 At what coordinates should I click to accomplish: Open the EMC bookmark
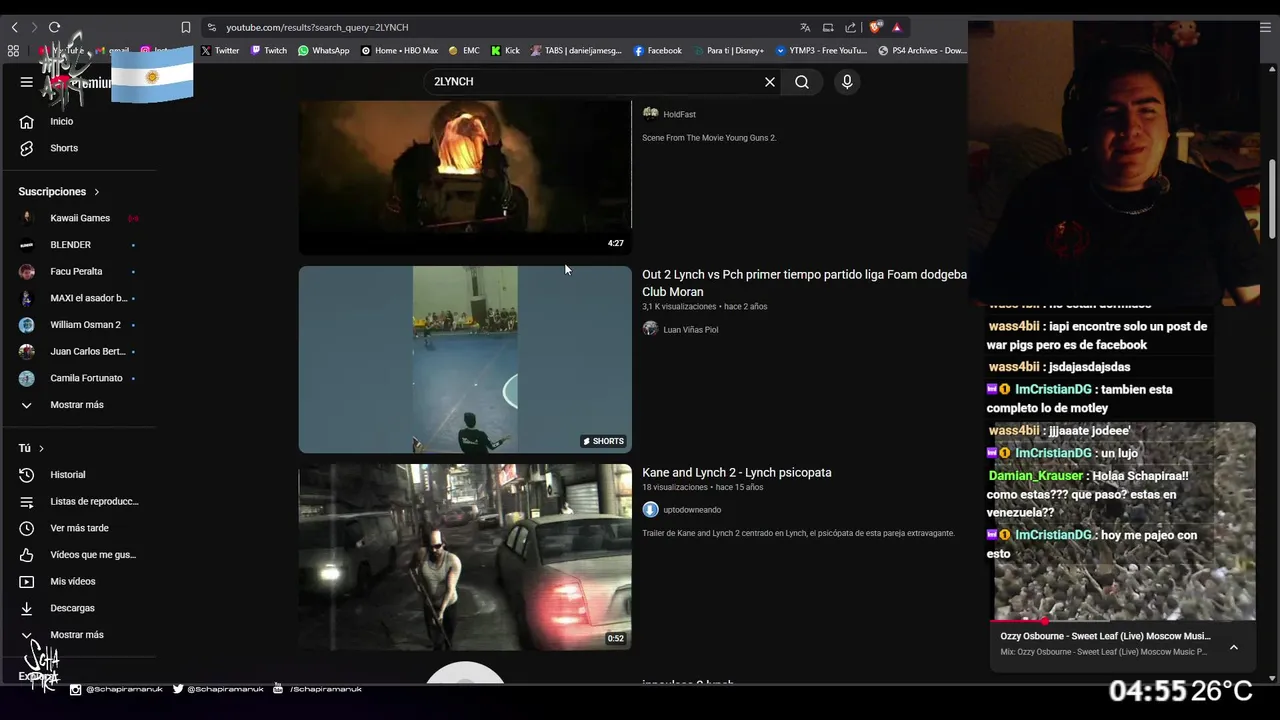pos(464,50)
